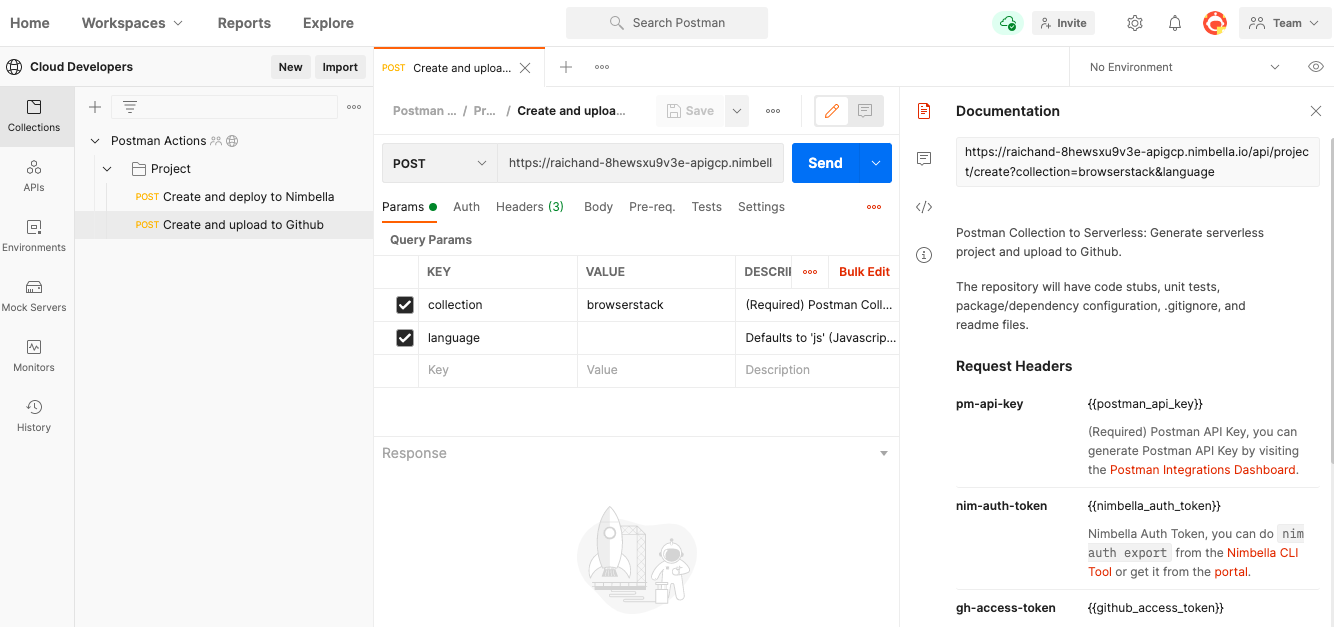Click the plus icon to create new collection
1334x627 pixels.
(x=95, y=107)
